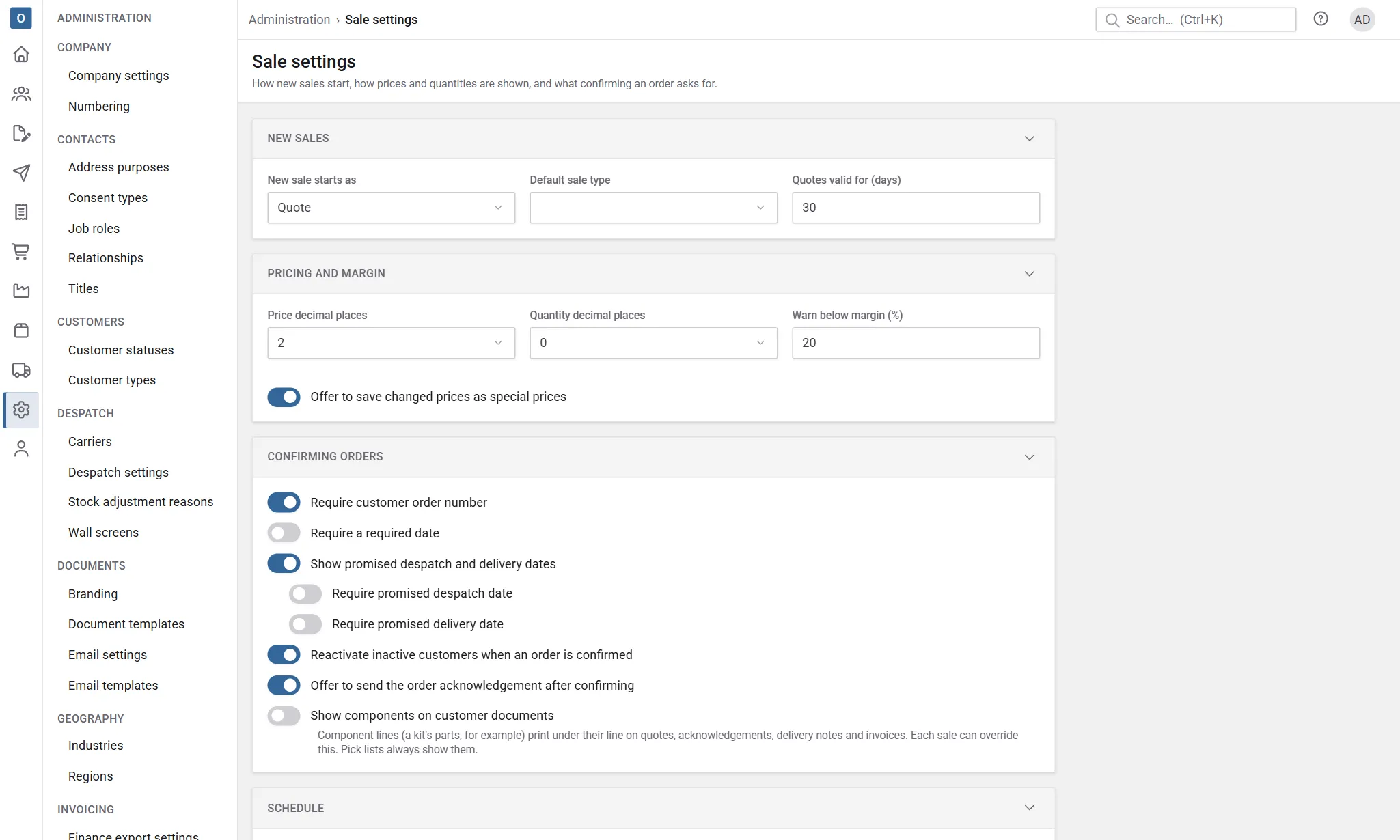The width and height of the screenshot is (1400, 840).
Task: Click the document edit icon in sidebar
Action: click(x=21, y=133)
